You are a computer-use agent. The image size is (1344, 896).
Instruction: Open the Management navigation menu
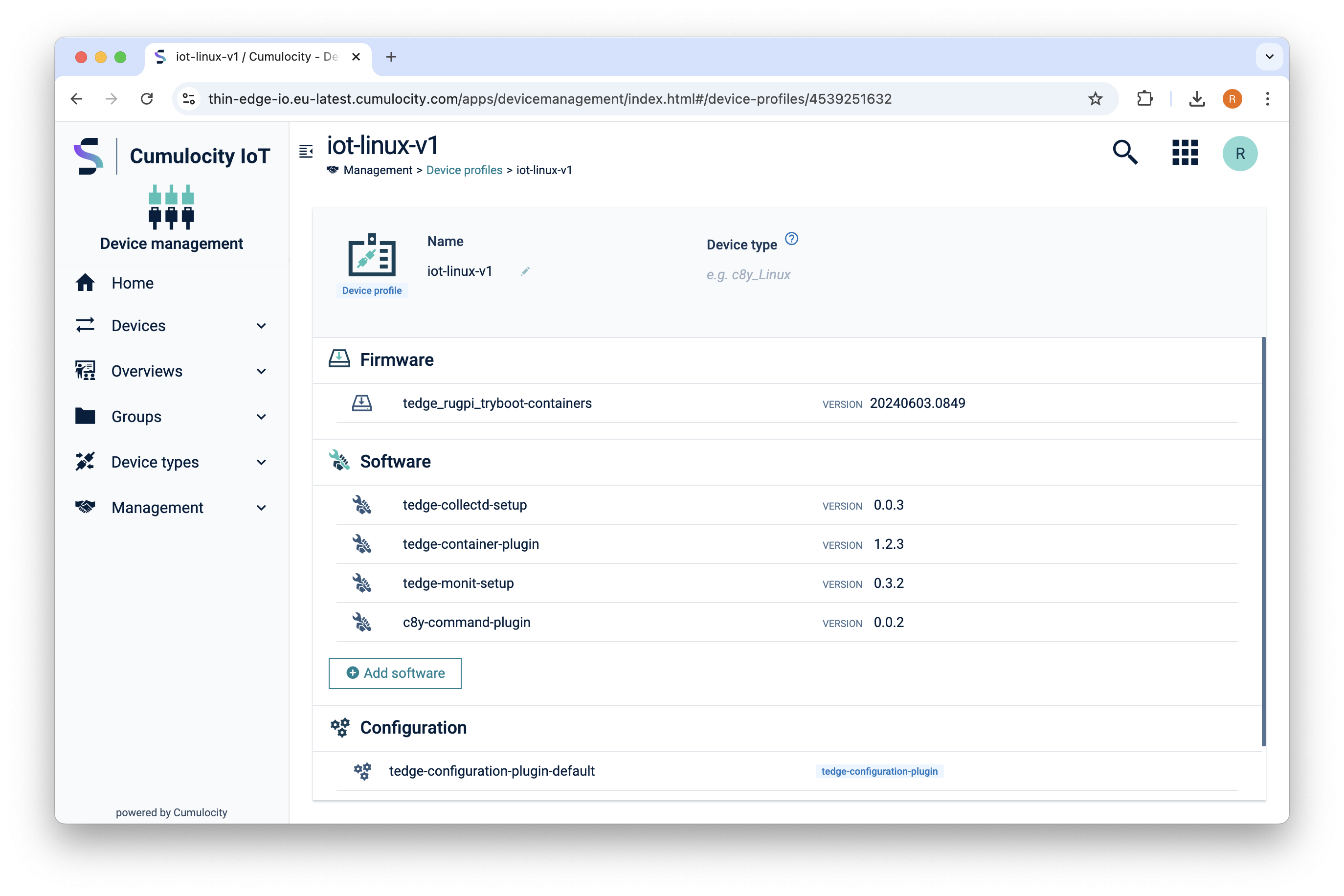172,508
